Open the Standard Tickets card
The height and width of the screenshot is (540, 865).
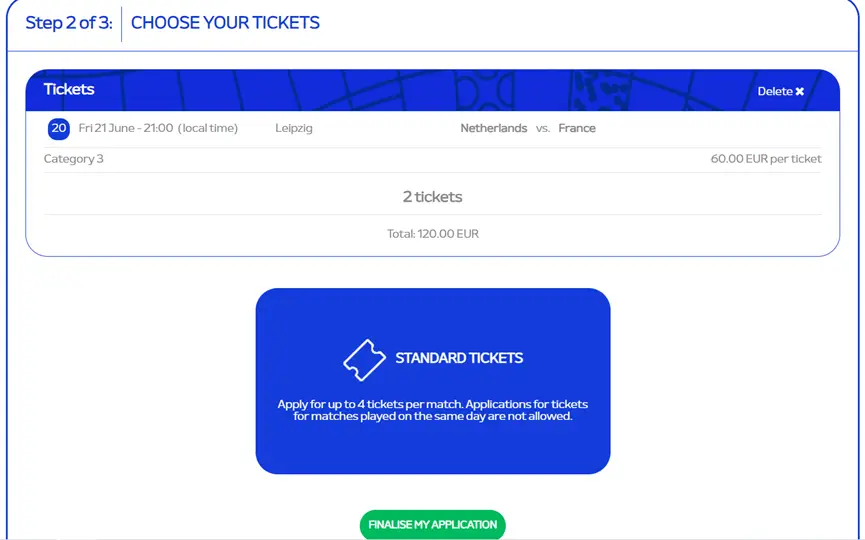(432, 381)
